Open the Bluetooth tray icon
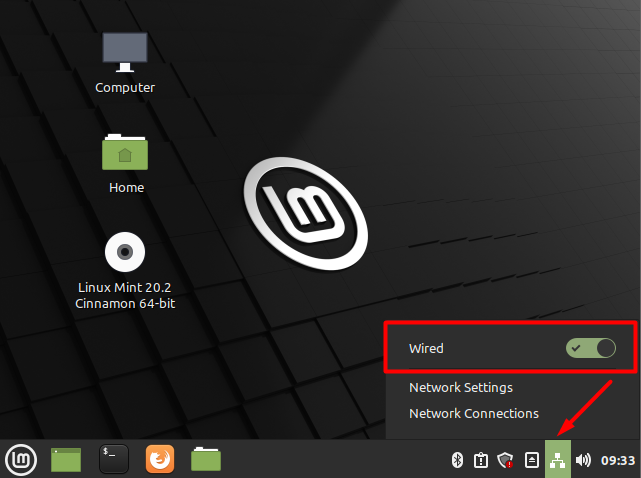Screen dimensions: 641x478 point(457,460)
